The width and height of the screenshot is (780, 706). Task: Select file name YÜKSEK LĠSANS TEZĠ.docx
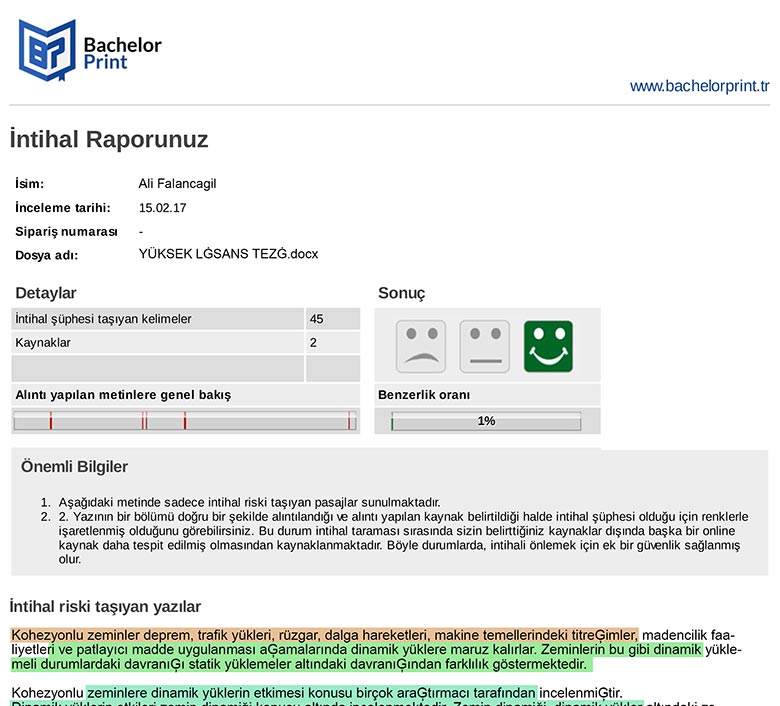pos(228,254)
